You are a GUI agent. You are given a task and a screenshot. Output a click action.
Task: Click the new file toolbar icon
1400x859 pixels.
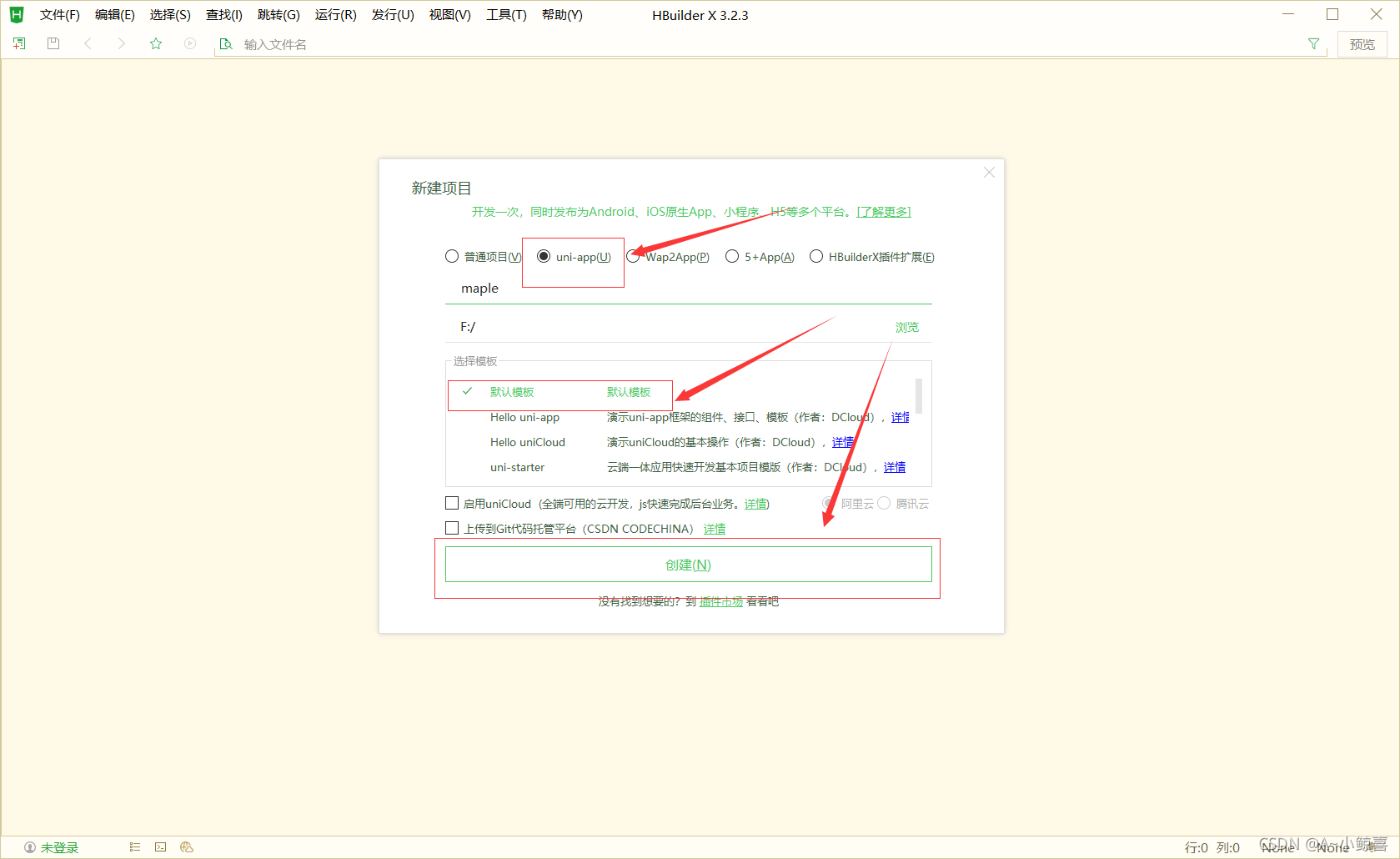pyautogui.click(x=19, y=43)
